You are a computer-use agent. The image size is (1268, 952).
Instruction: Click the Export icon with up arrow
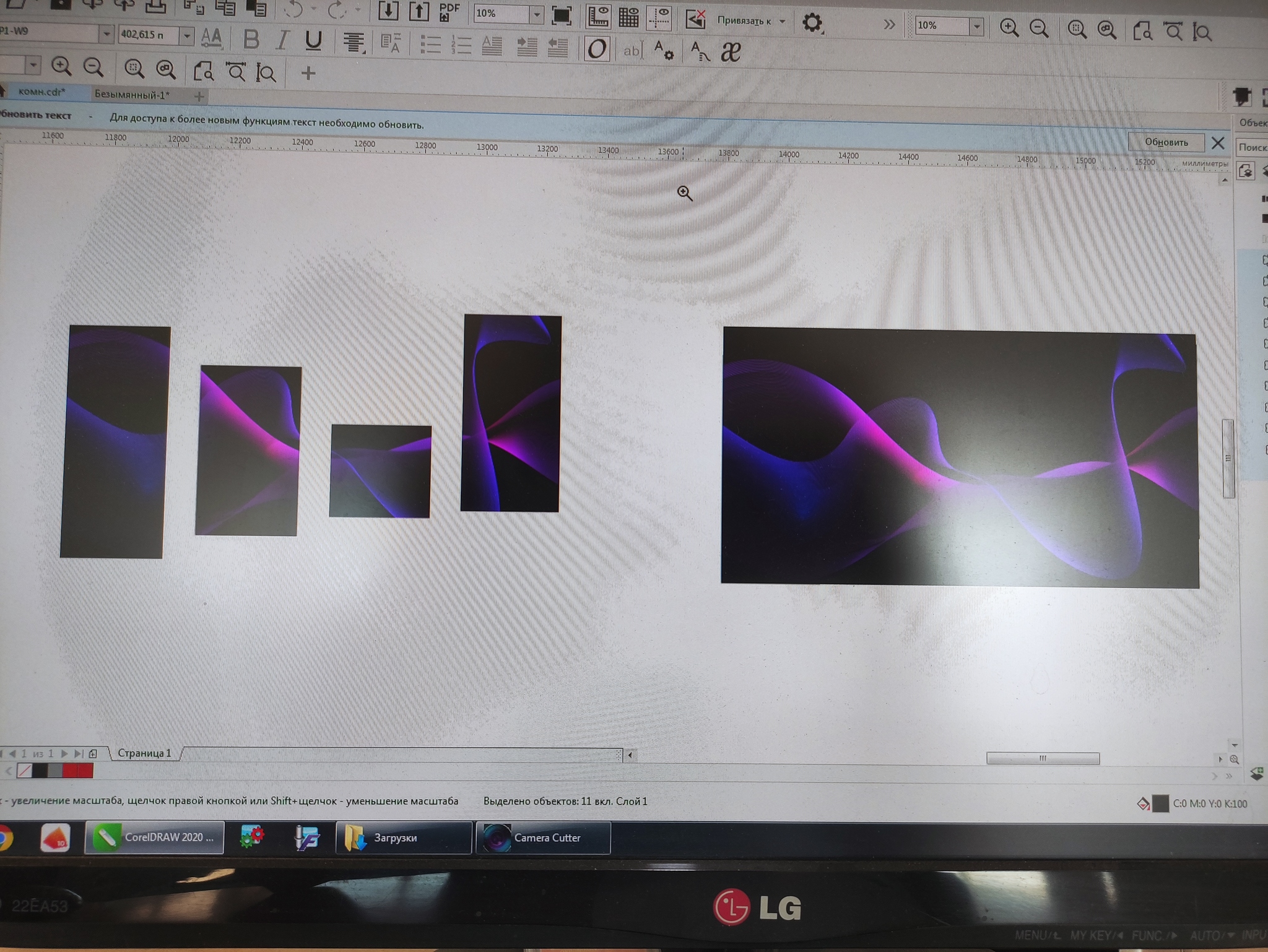click(x=419, y=11)
